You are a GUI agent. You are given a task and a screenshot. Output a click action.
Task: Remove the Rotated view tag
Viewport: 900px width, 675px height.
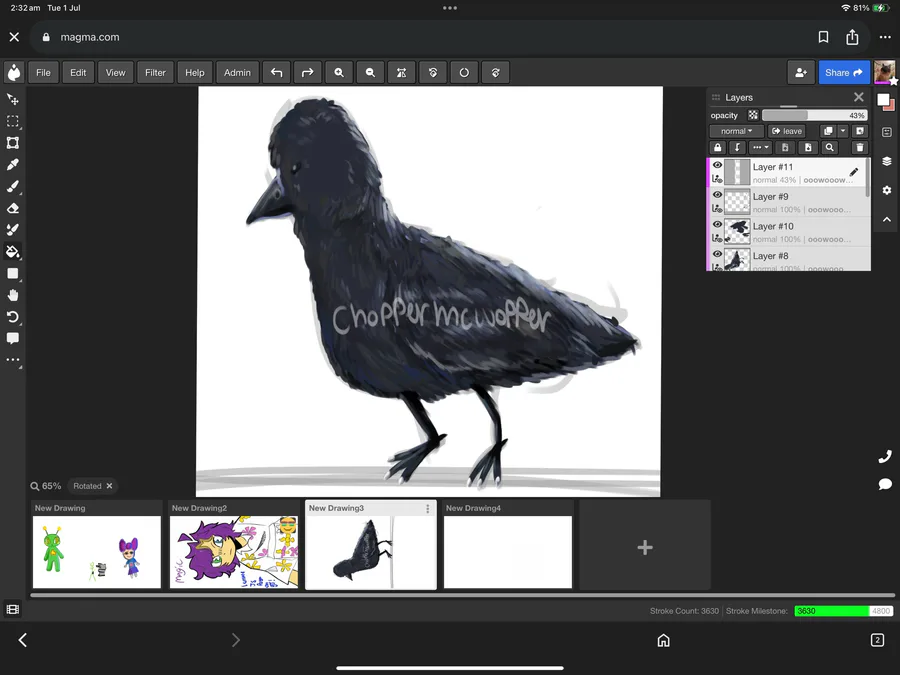pyautogui.click(x=109, y=486)
